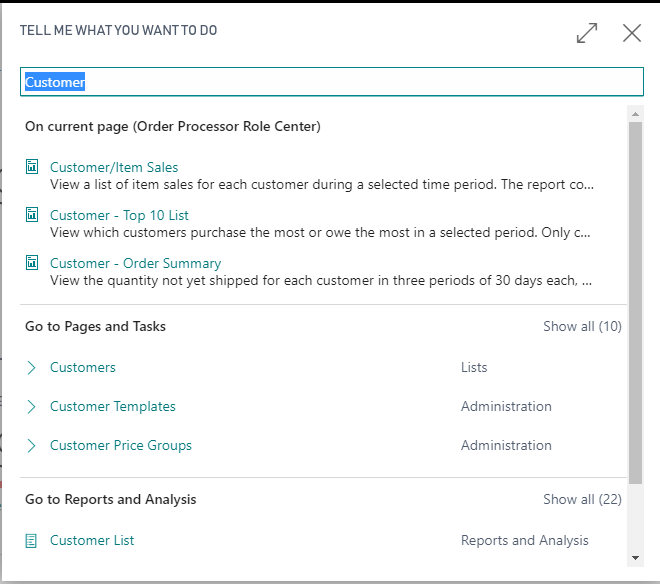This screenshot has width=660, height=584.
Task: Show all 22 Reports and Analysis results
Action: [x=582, y=499]
